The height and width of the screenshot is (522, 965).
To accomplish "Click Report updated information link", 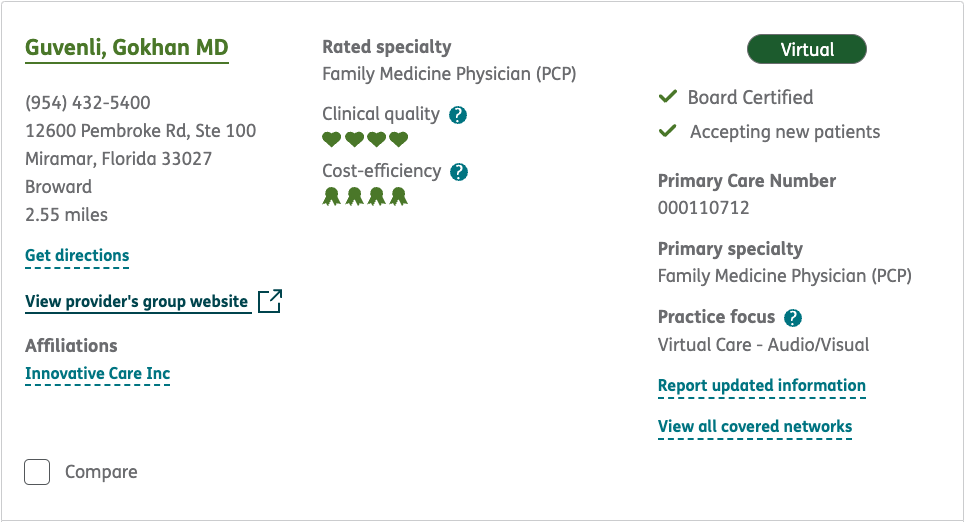I will [761, 386].
